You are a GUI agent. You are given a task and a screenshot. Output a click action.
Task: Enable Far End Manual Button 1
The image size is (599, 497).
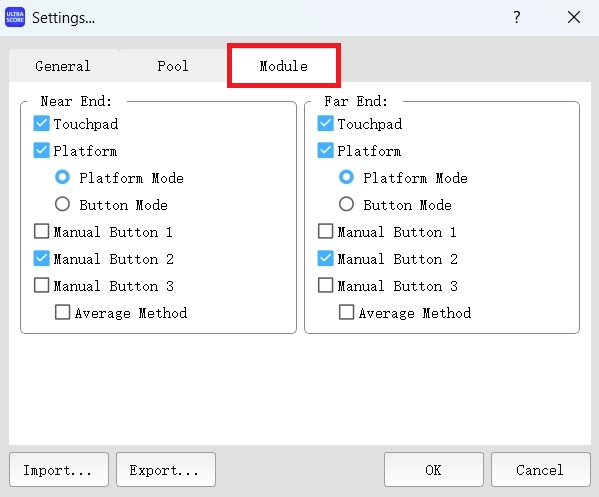tap(325, 231)
